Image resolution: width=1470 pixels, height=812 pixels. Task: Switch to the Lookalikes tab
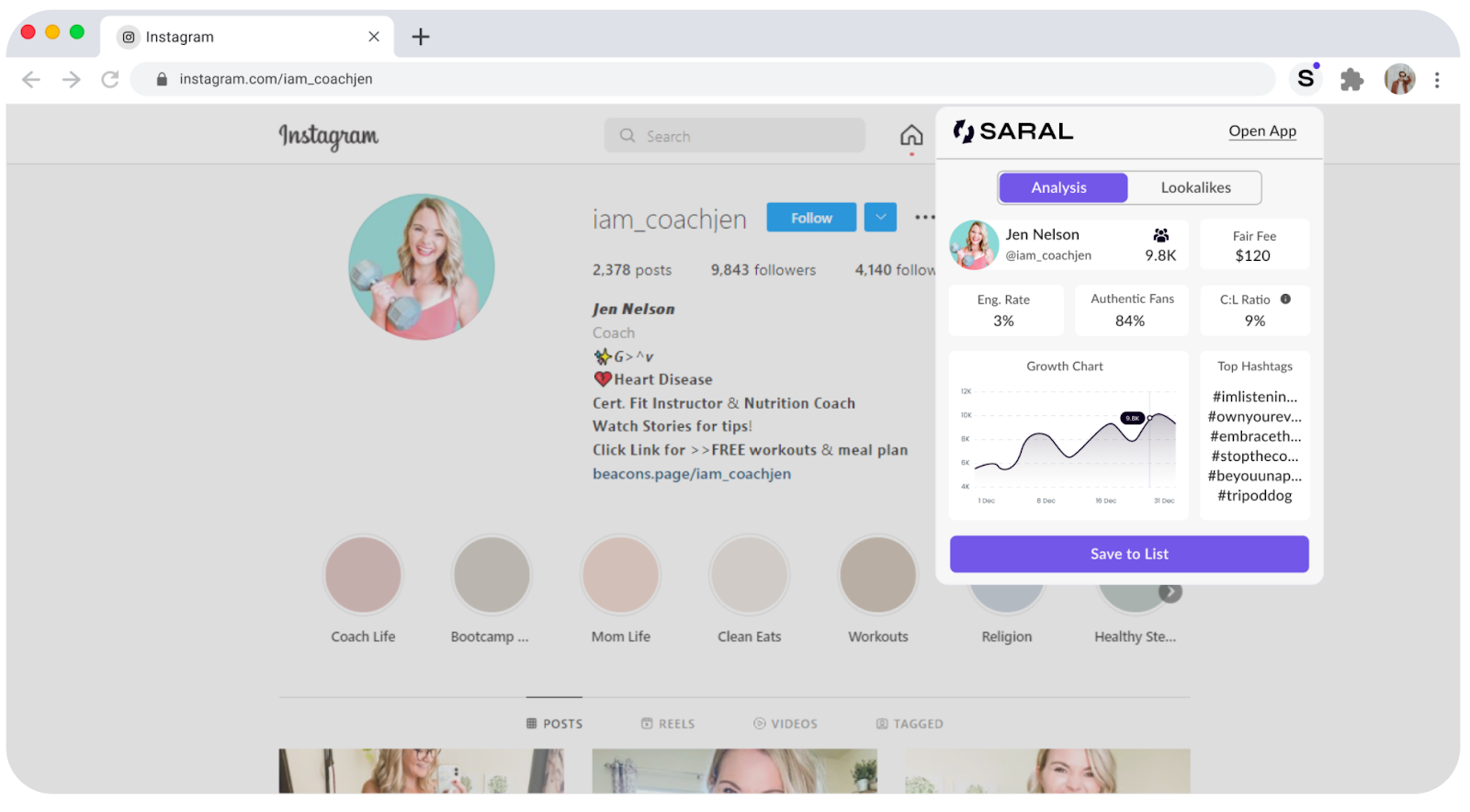pos(1195,187)
